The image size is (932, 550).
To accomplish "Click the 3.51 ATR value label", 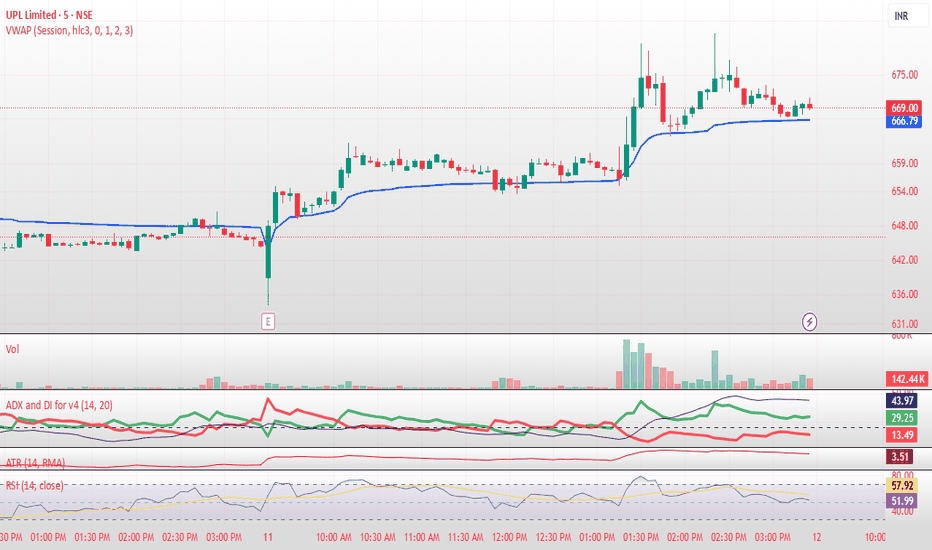I will [900, 457].
